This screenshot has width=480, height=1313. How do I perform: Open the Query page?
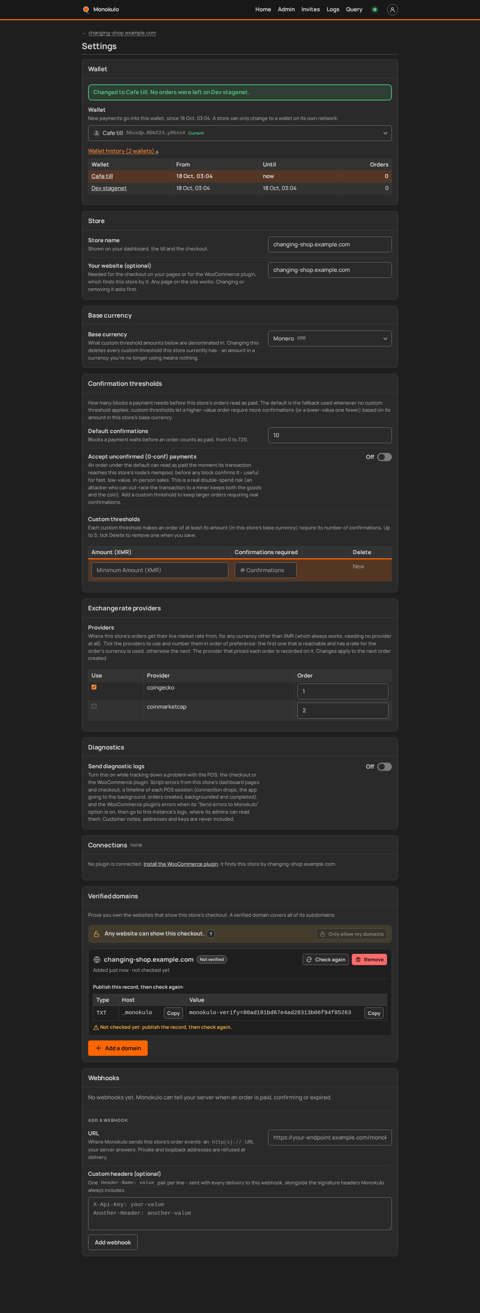354,9
